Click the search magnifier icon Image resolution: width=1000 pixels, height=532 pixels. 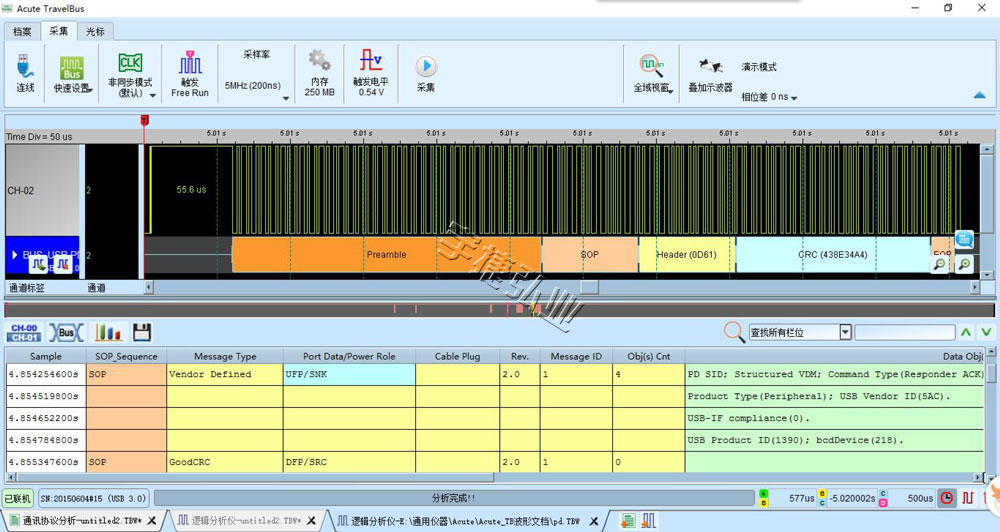(x=733, y=332)
